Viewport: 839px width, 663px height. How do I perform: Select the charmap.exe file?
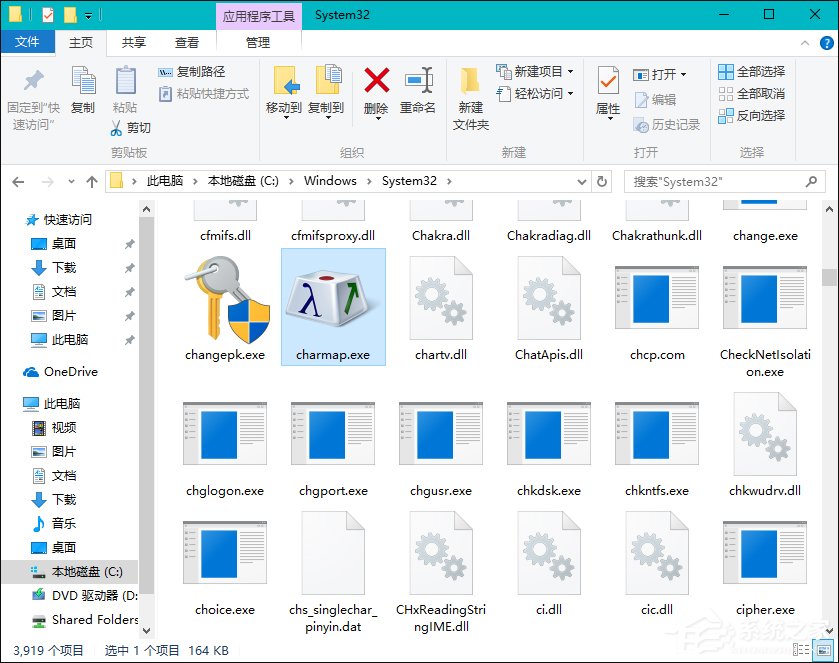click(332, 306)
